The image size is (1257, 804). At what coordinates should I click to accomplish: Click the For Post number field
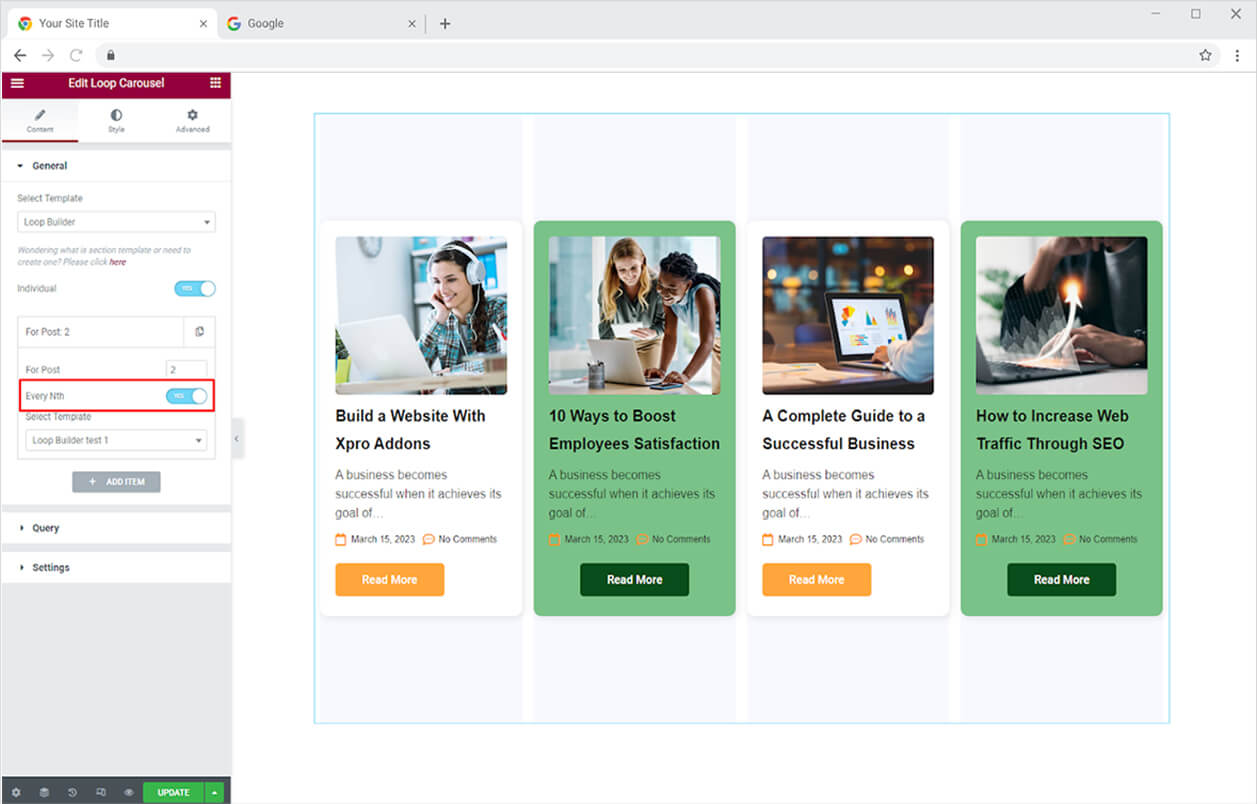186,370
